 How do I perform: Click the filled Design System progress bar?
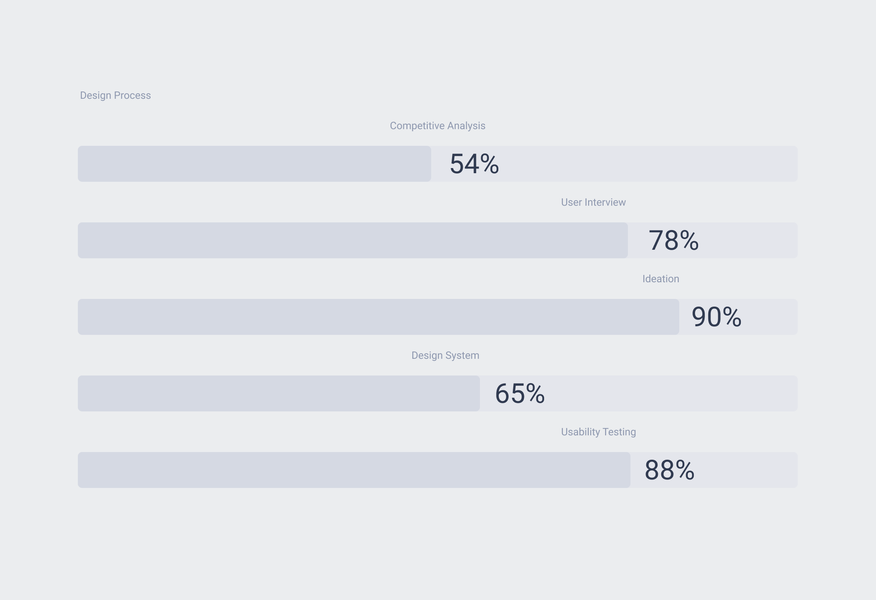(278, 394)
